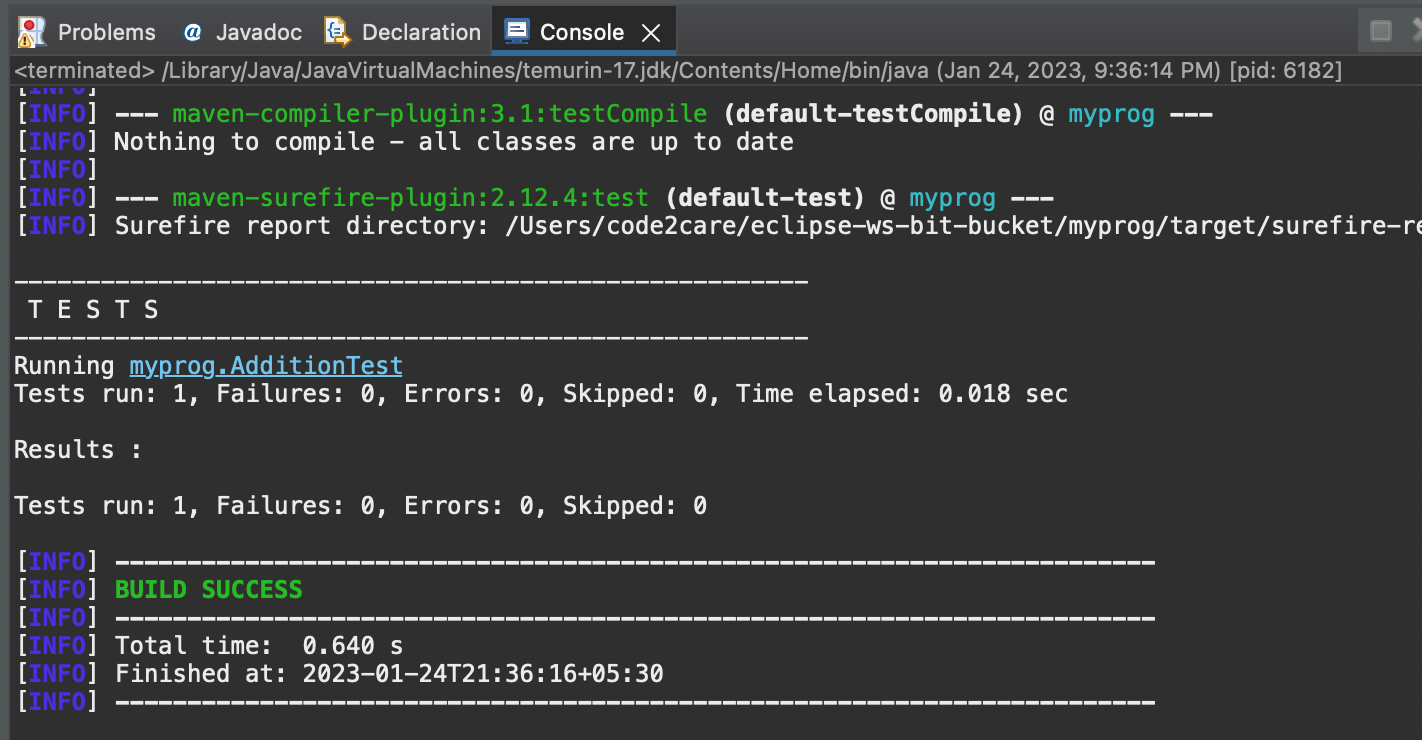Close the Console tab
Image resolution: width=1422 pixels, height=740 pixels.
point(651,31)
